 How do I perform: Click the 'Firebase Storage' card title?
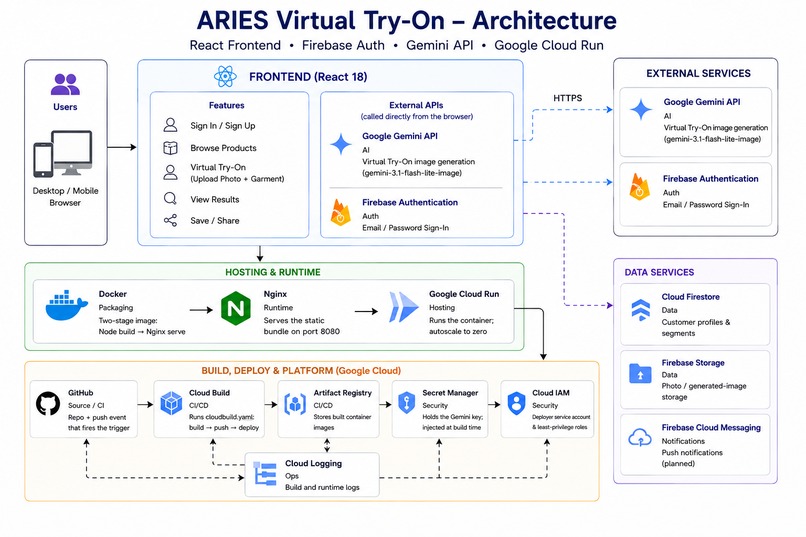(x=693, y=363)
